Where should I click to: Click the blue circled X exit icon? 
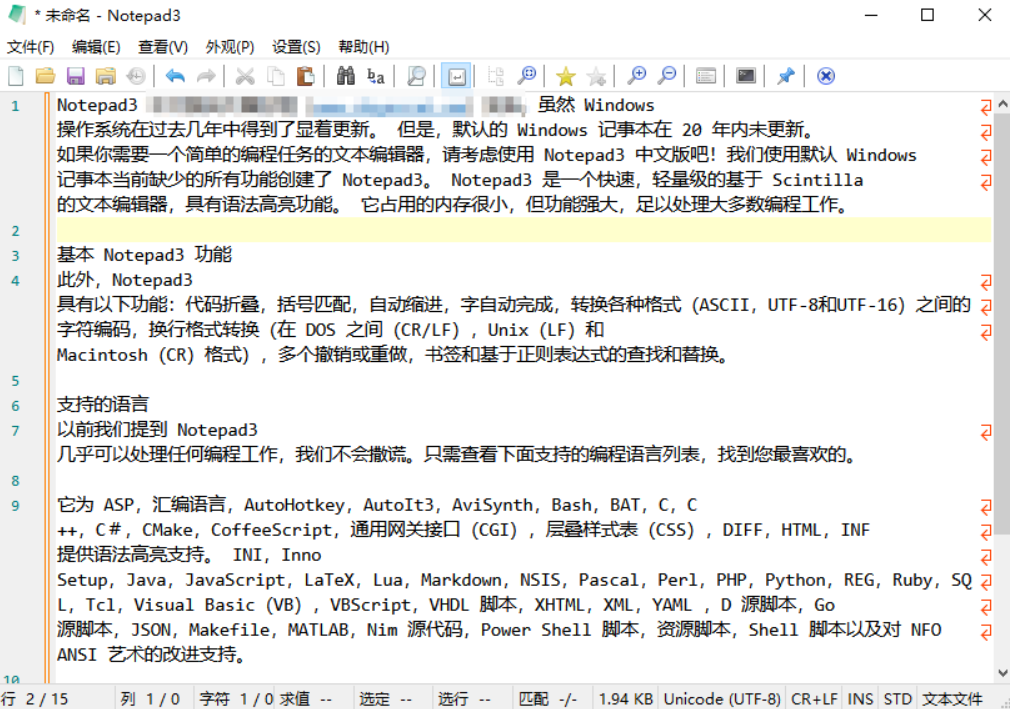pos(826,76)
